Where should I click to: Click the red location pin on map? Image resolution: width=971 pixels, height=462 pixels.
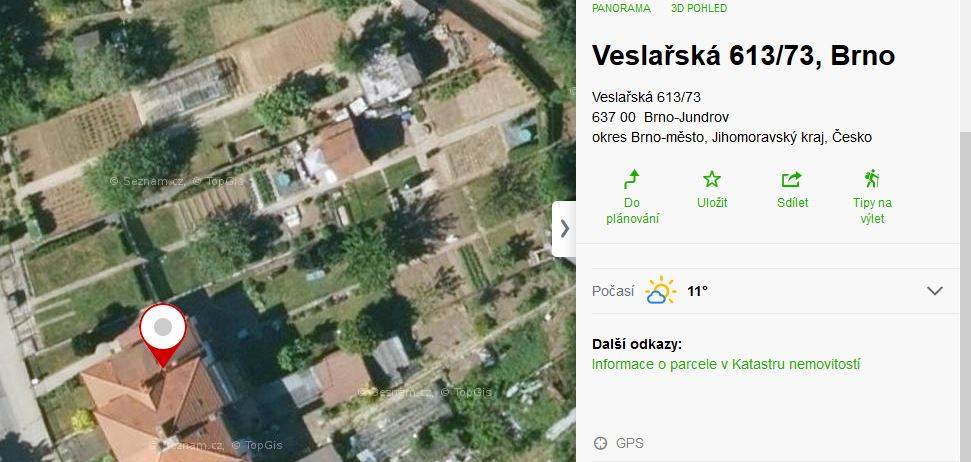point(163,334)
